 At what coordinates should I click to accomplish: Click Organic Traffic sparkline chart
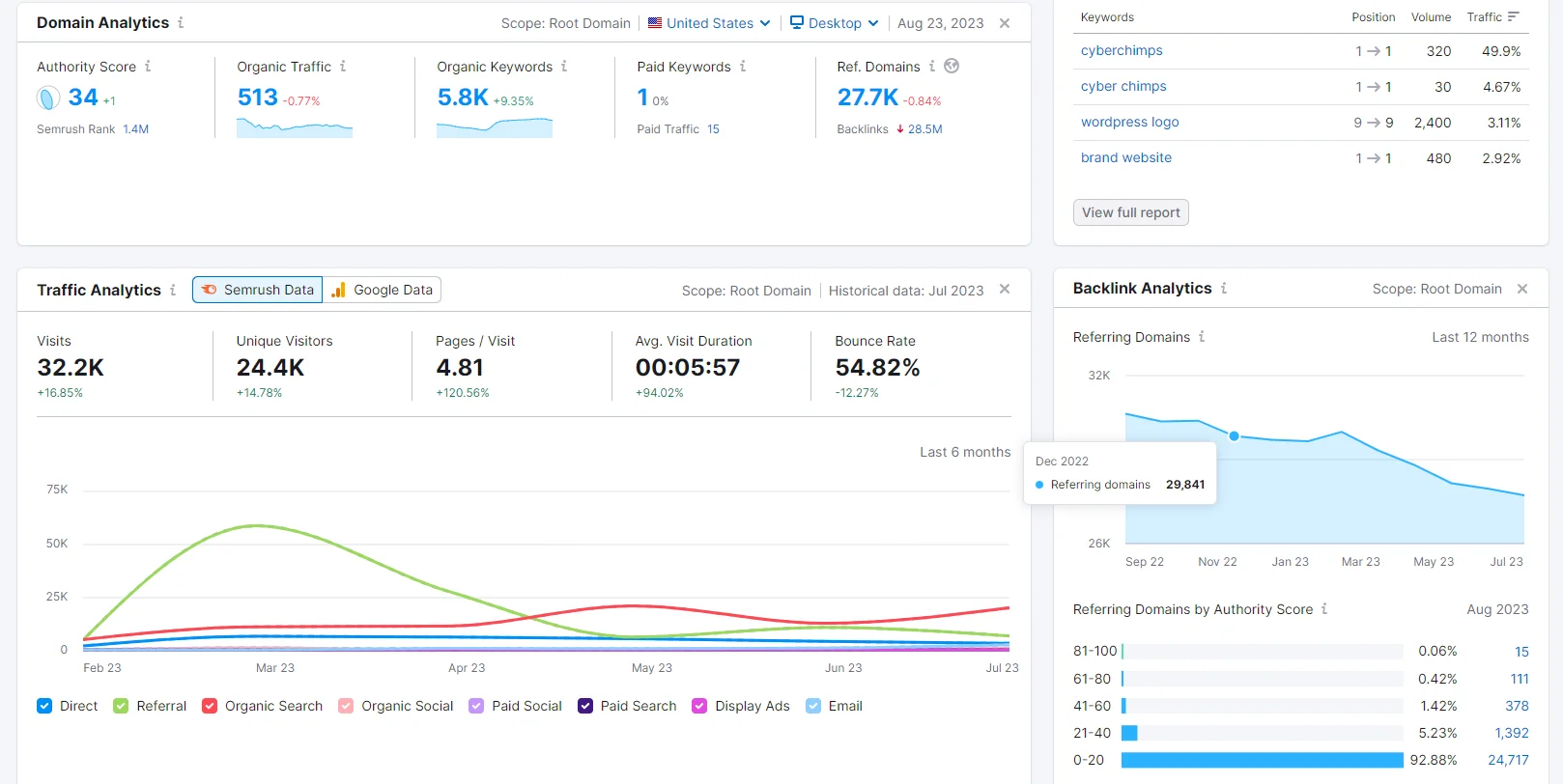click(295, 127)
